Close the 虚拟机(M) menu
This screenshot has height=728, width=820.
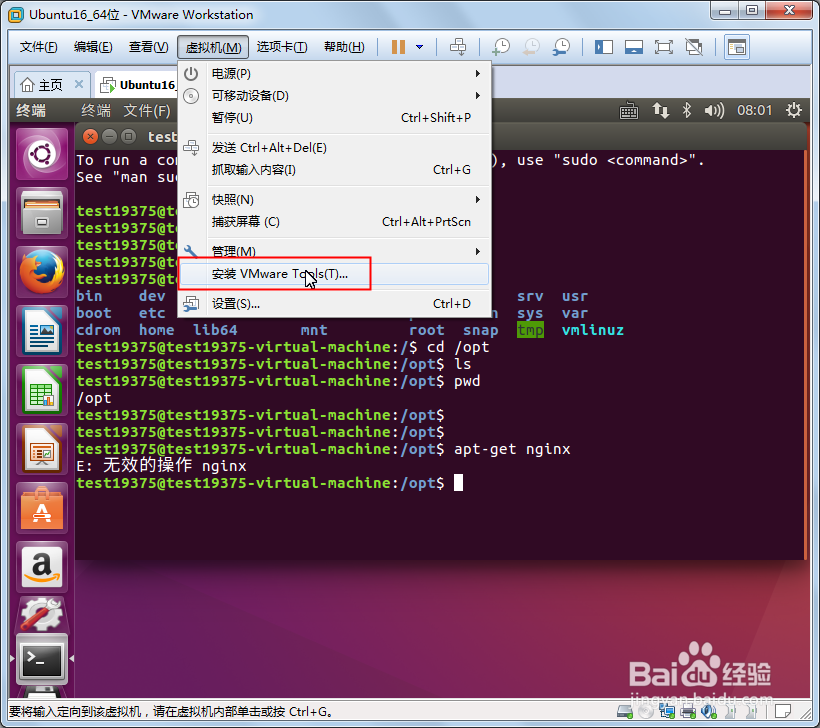click(x=213, y=47)
